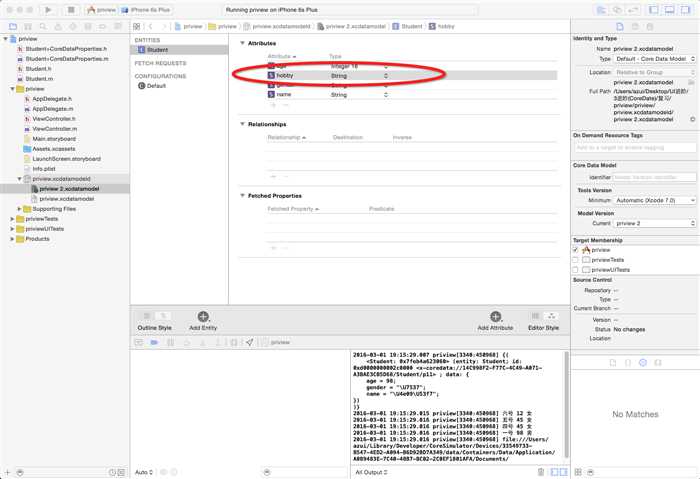Click the On Demand Resource Tags field
The width and height of the screenshot is (700, 479).
coord(635,147)
